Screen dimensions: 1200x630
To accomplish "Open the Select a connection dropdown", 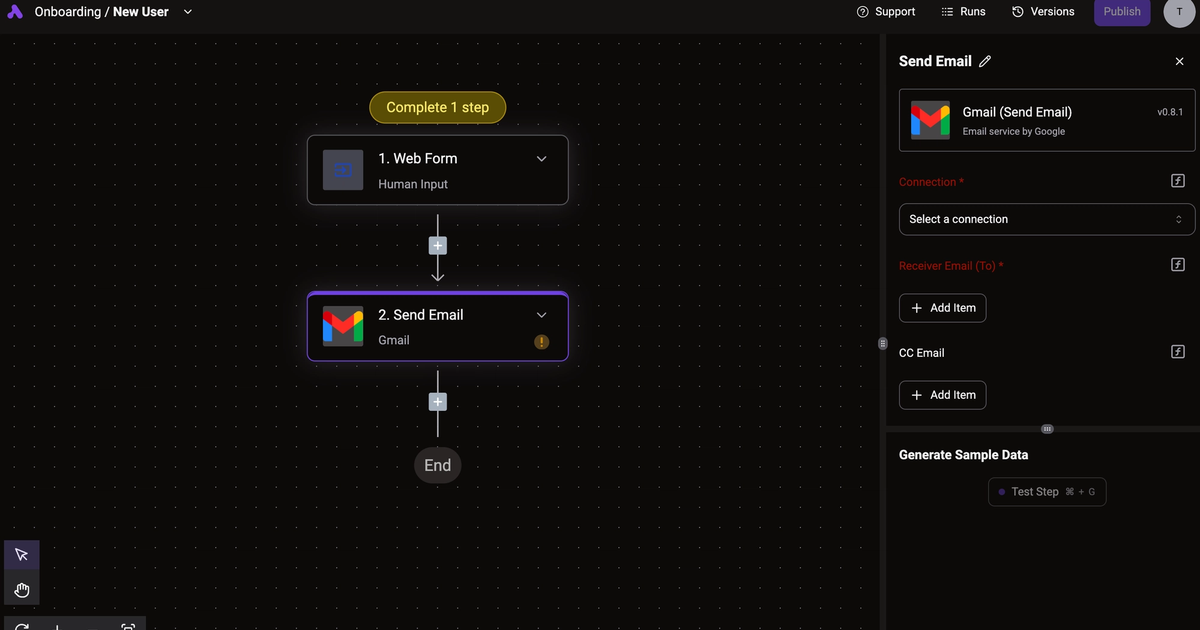I will 1046,219.
